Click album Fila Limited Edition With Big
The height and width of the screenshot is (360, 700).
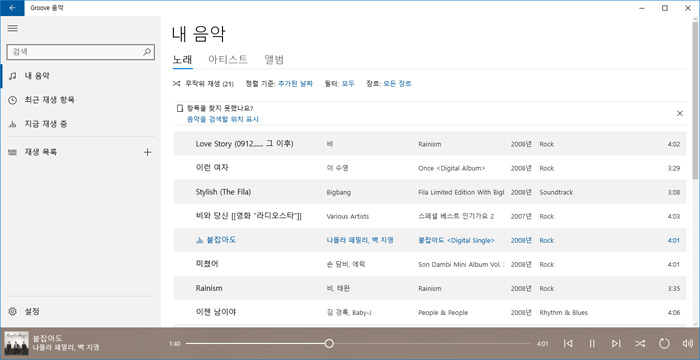(461, 193)
